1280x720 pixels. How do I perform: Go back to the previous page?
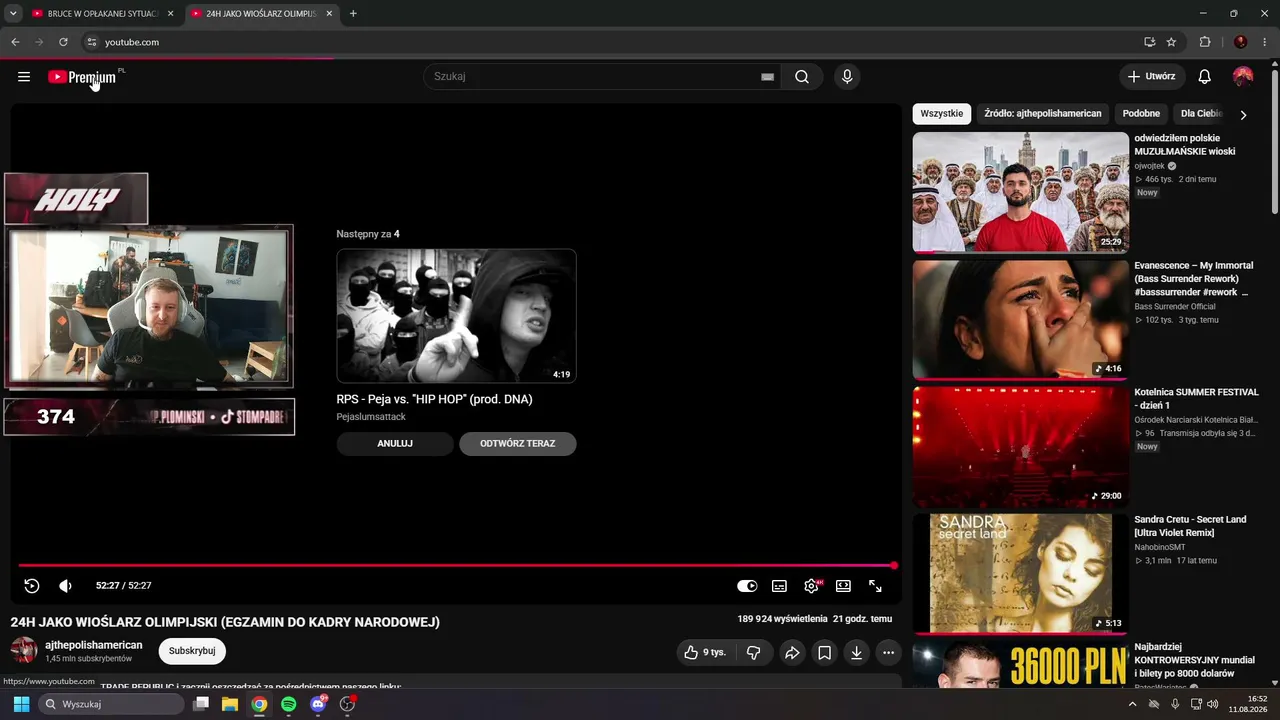coord(15,42)
